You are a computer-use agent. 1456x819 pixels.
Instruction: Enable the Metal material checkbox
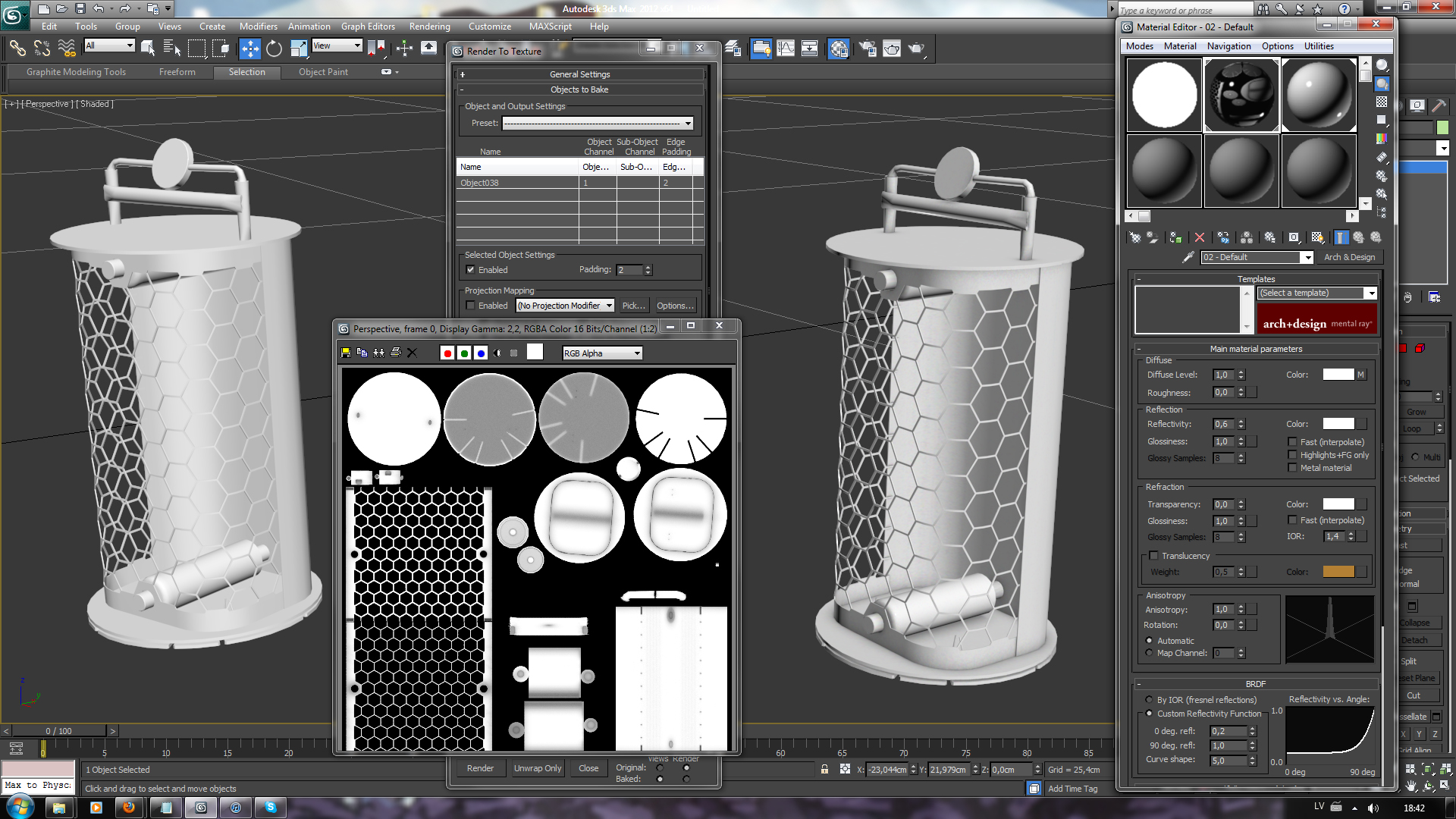pos(1292,468)
